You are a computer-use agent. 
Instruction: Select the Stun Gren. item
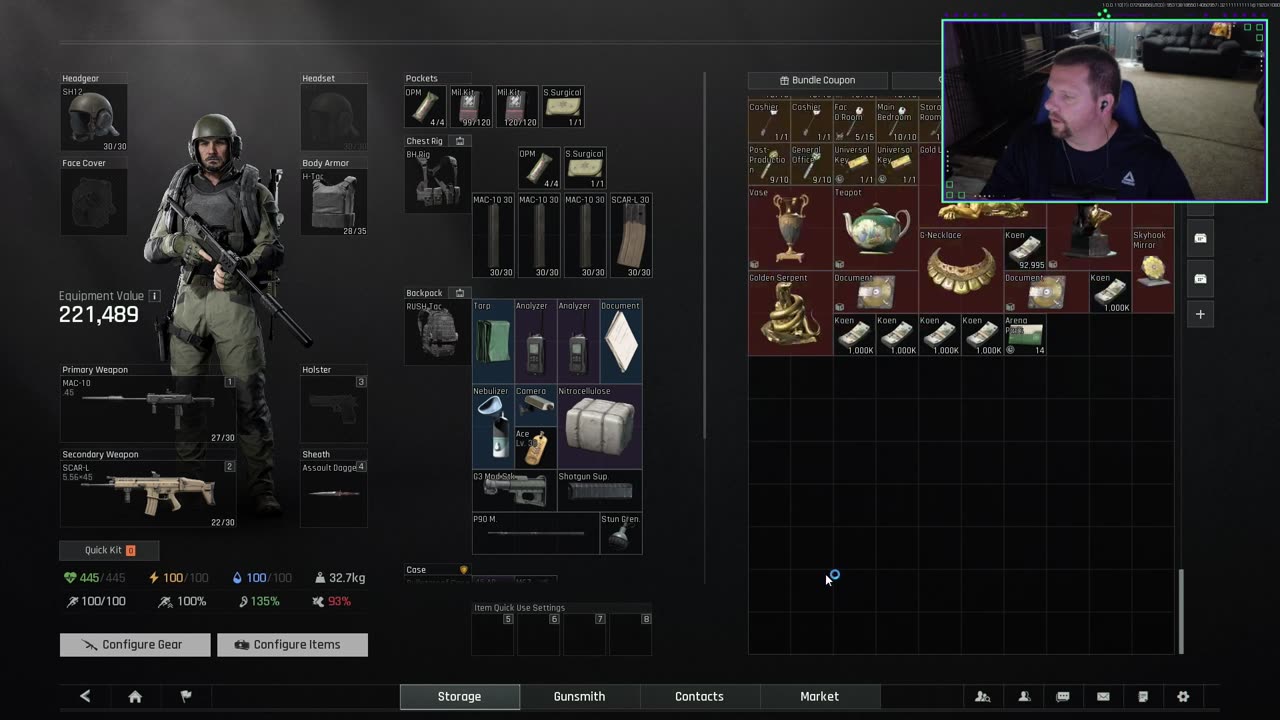click(621, 533)
